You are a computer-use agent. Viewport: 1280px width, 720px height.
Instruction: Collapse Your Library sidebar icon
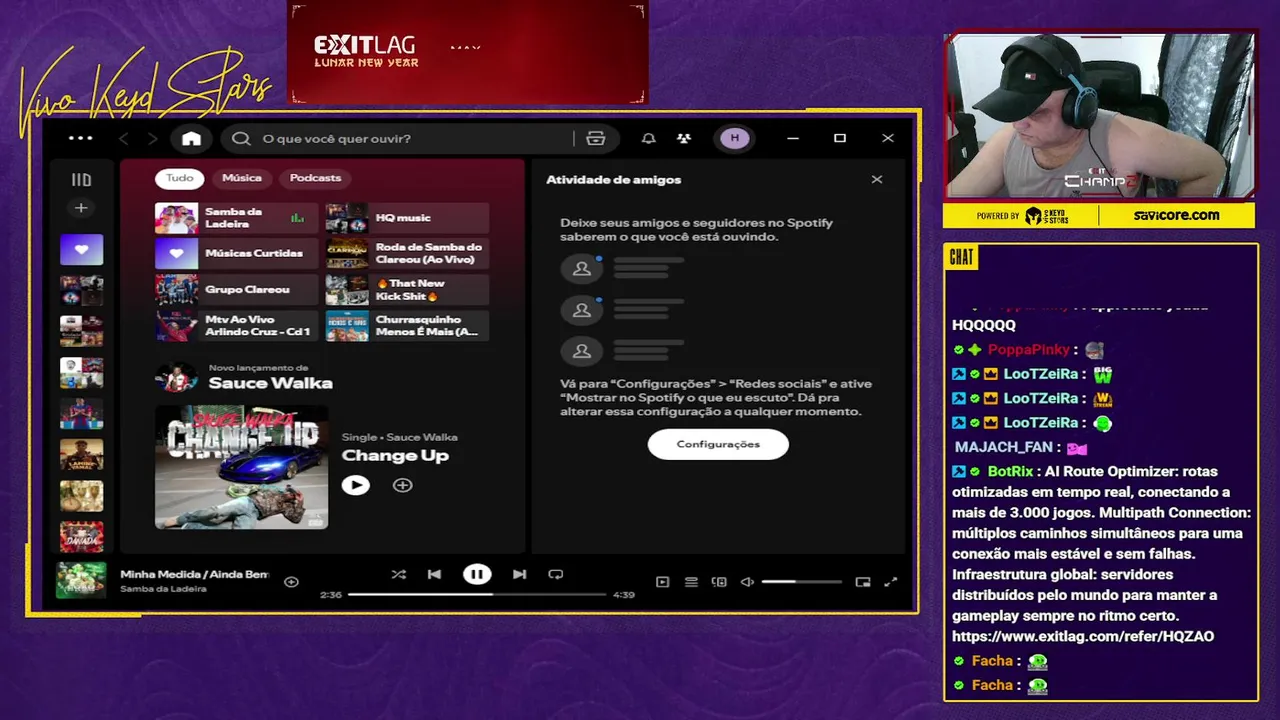(81, 180)
